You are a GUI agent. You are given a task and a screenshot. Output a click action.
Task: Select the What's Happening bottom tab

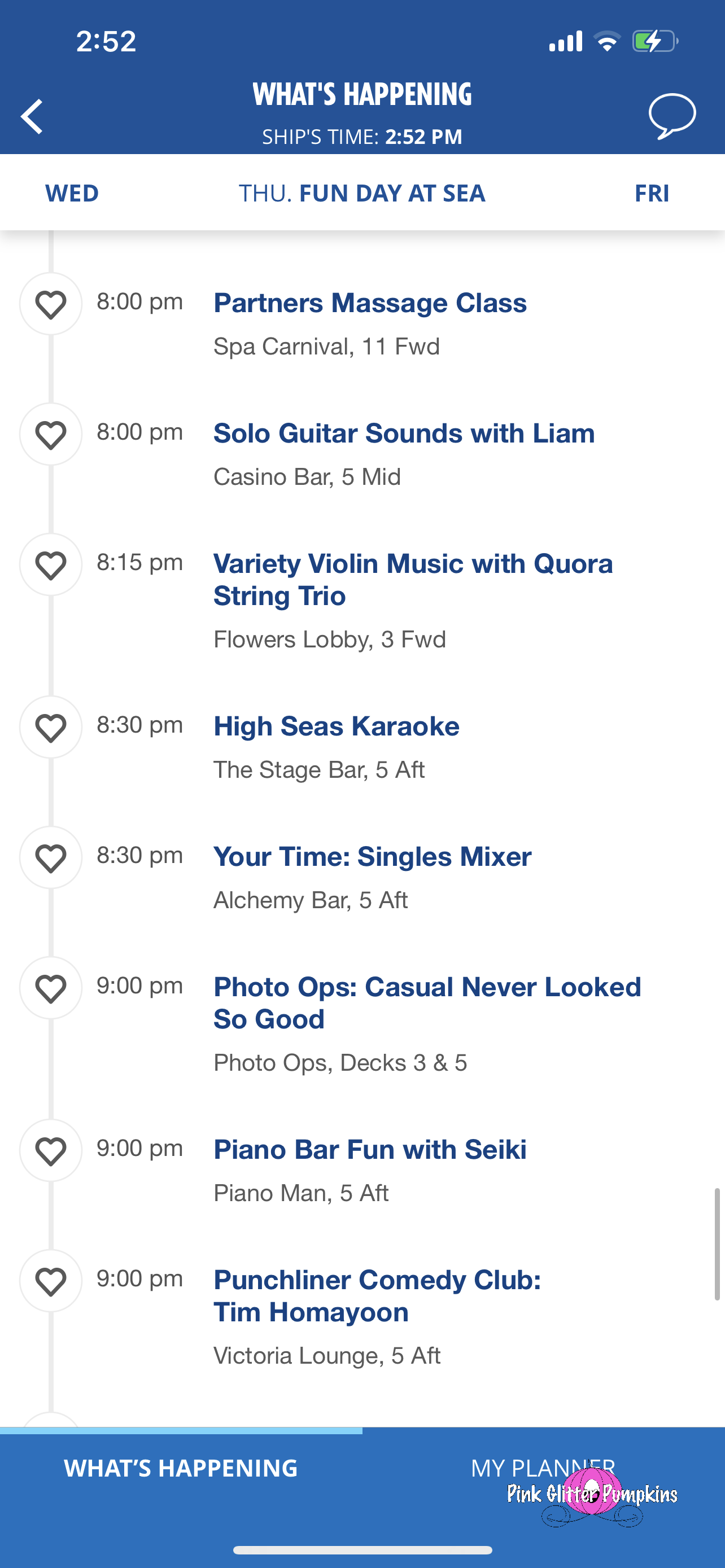(x=181, y=1468)
